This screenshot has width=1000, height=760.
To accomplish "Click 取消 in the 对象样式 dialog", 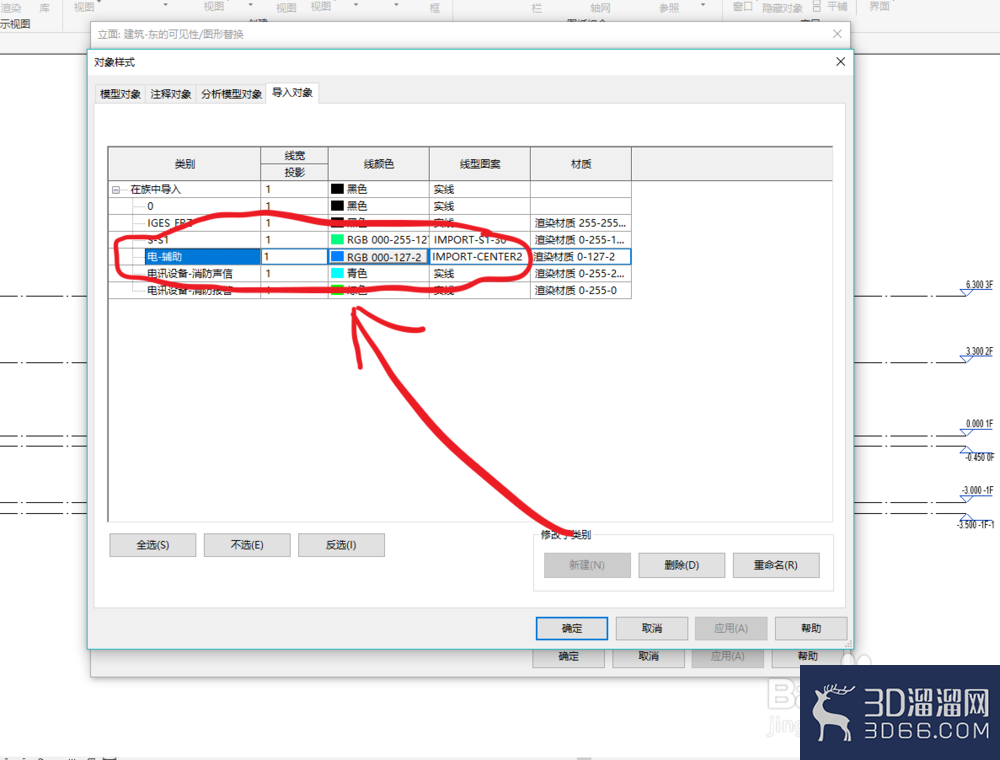I will pyautogui.click(x=652, y=628).
